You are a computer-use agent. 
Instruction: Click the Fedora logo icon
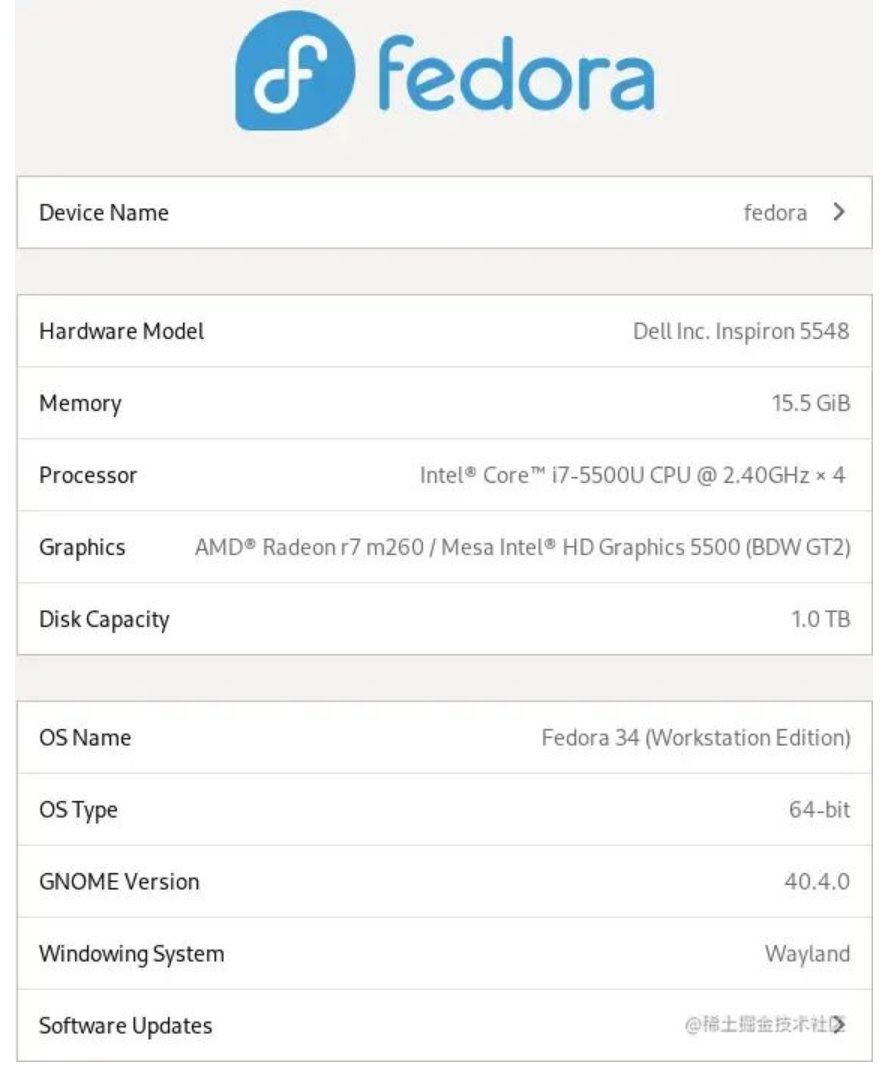pos(295,71)
